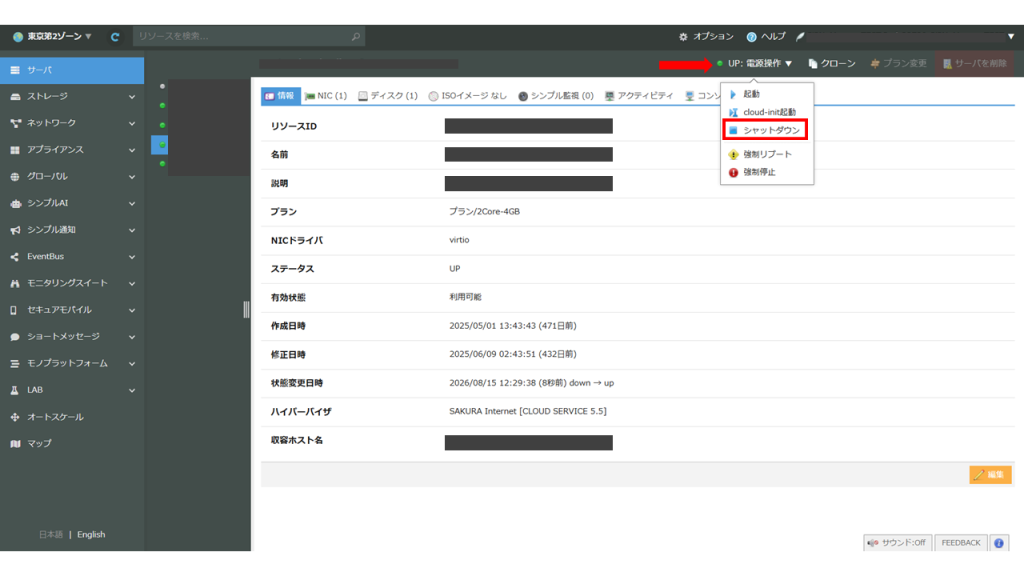
Task: Open the ヘルプ help menu
Action: 766,37
